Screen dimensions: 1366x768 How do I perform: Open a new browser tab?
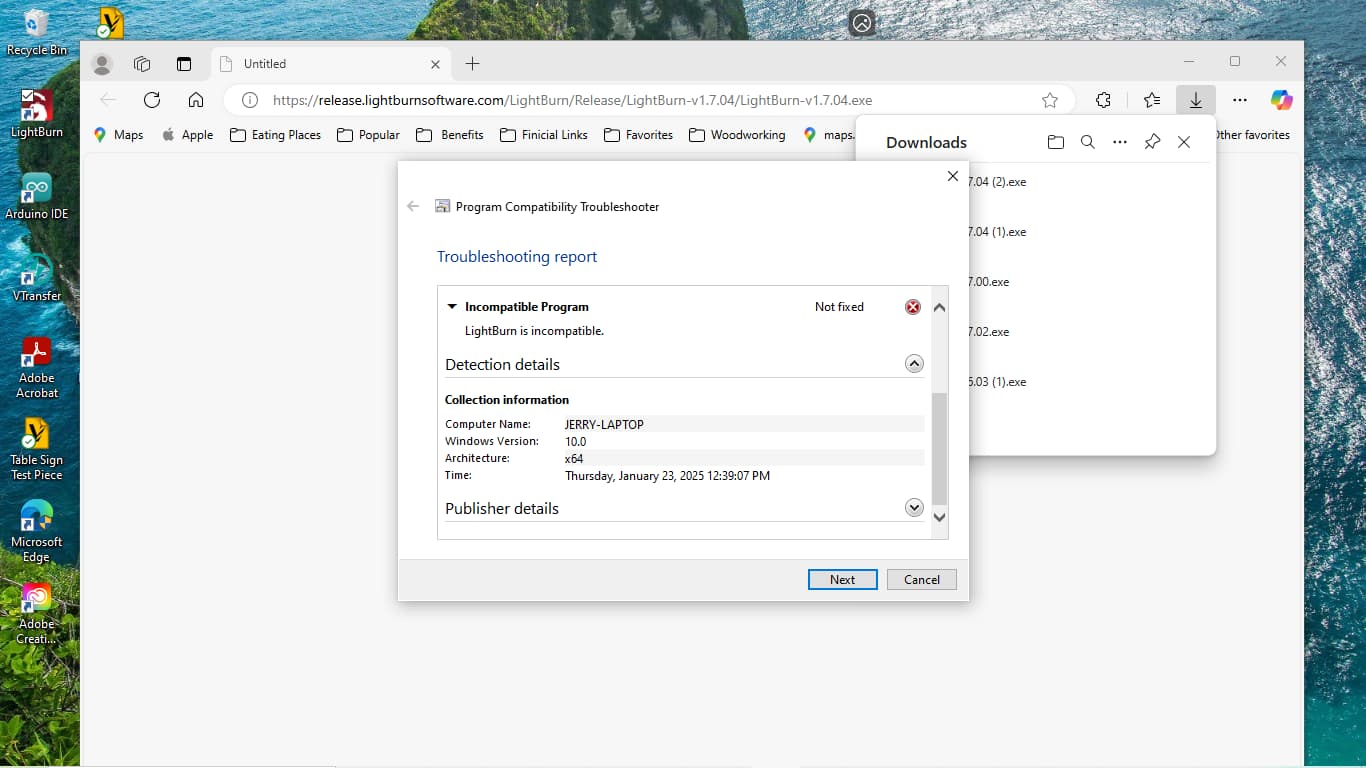(x=473, y=64)
